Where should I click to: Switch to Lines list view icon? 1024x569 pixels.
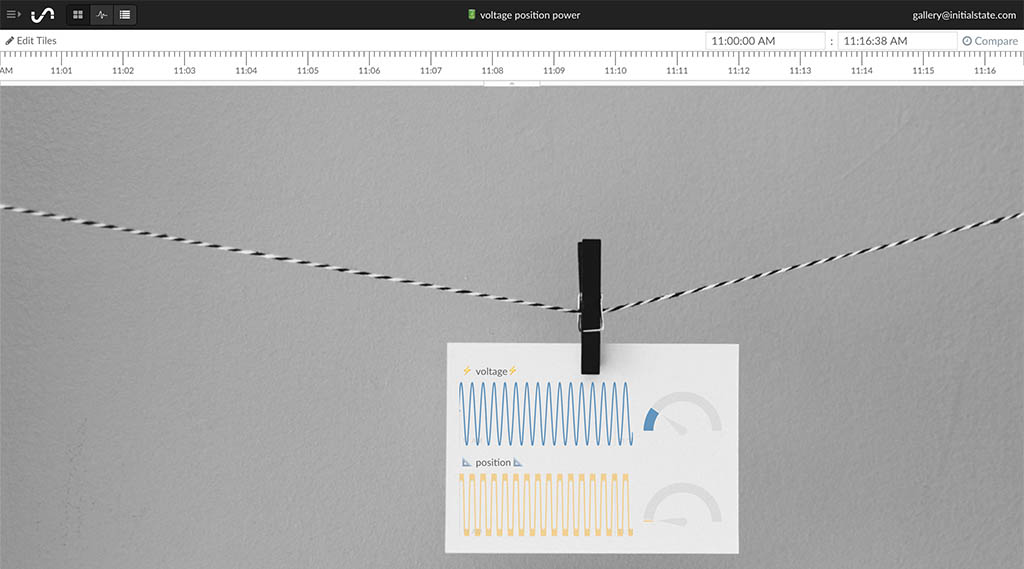point(125,14)
